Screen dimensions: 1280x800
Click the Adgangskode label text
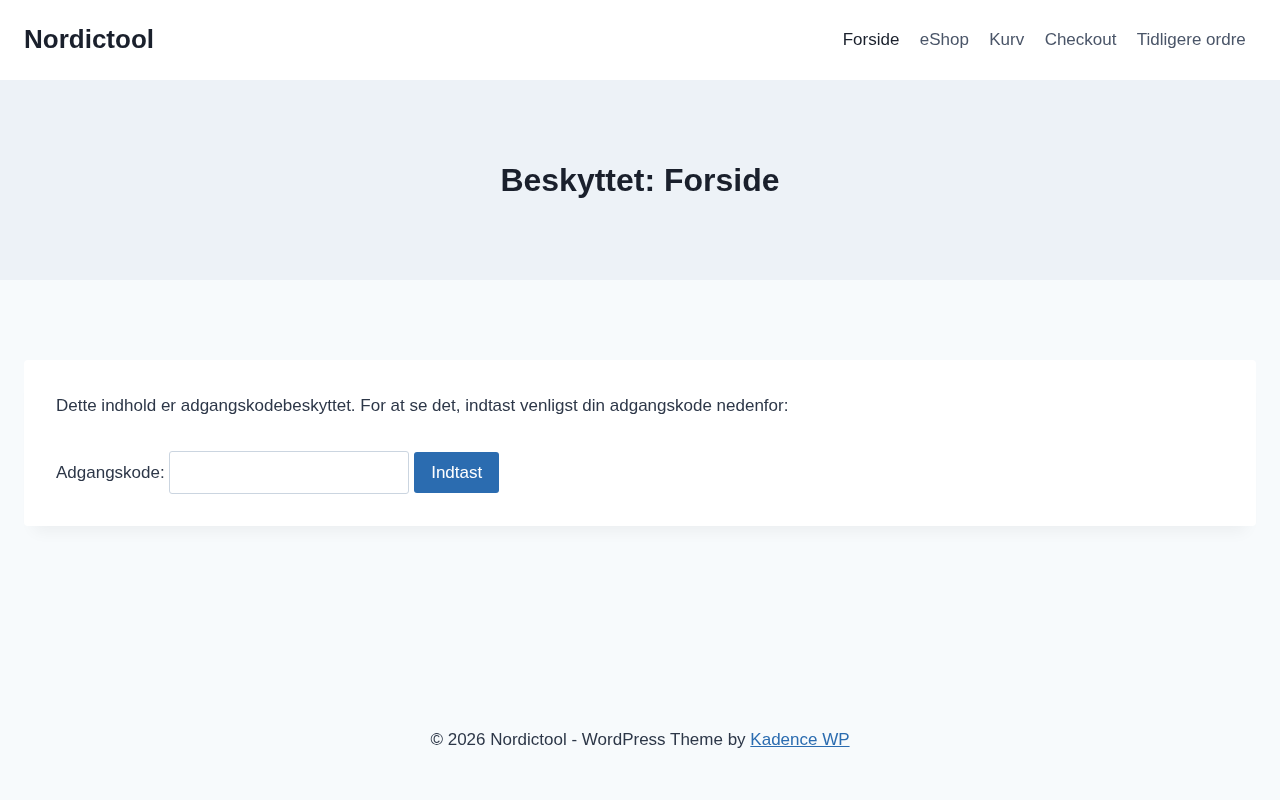pos(110,472)
